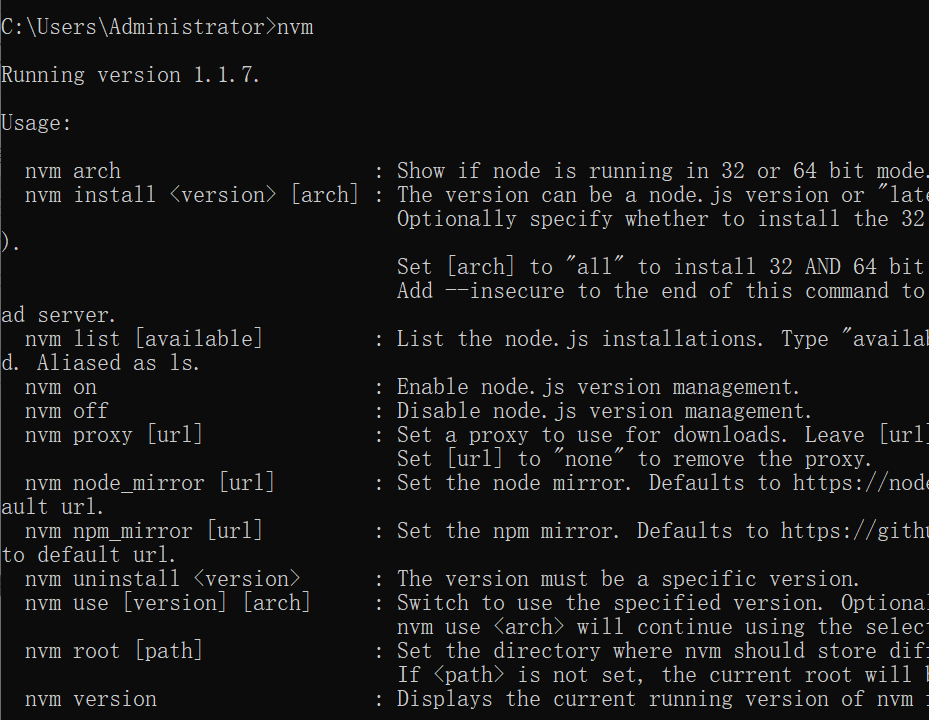Image resolution: width=929 pixels, height=720 pixels.
Task: Click the 'Usage:' heading text
Action: pyautogui.click(x=36, y=123)
